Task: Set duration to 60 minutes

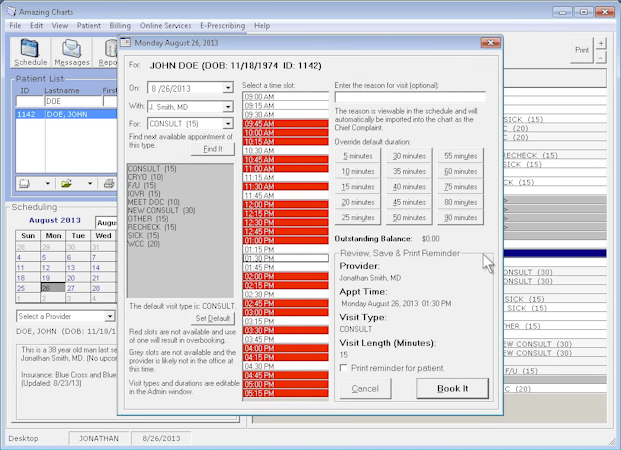Action: (461, 172)
